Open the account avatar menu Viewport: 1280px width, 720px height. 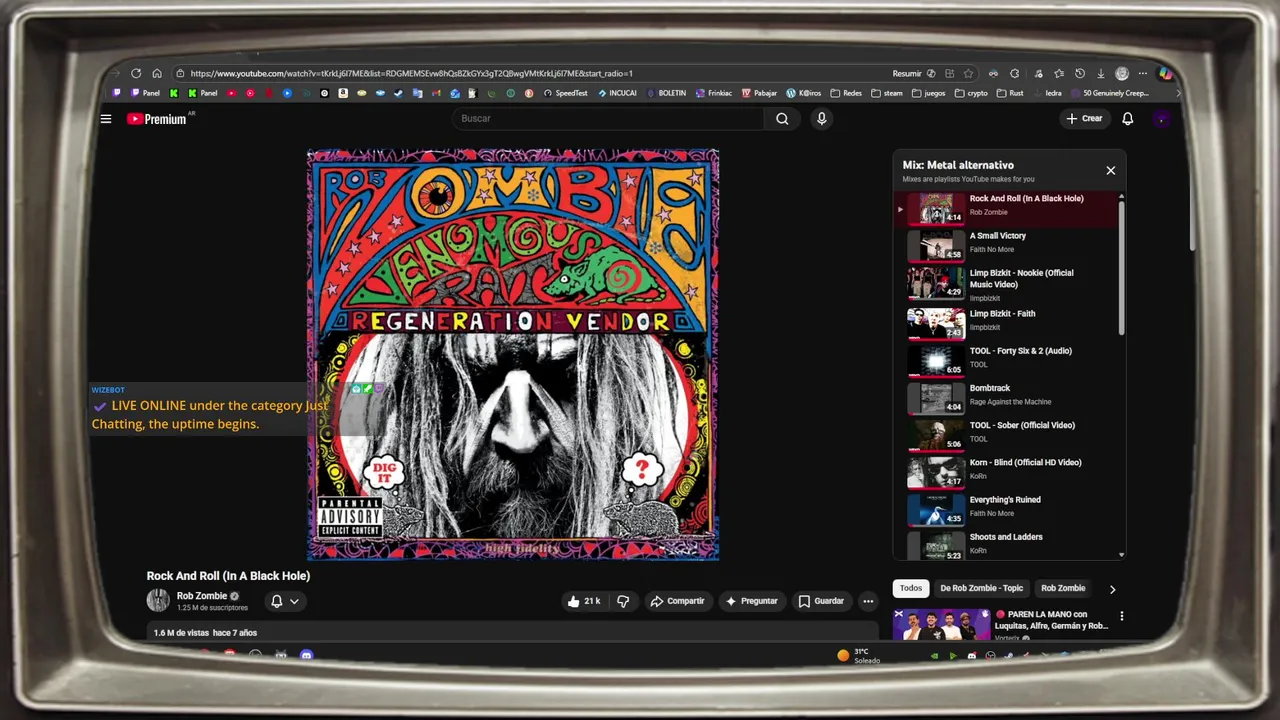[x=1161, y=119]
